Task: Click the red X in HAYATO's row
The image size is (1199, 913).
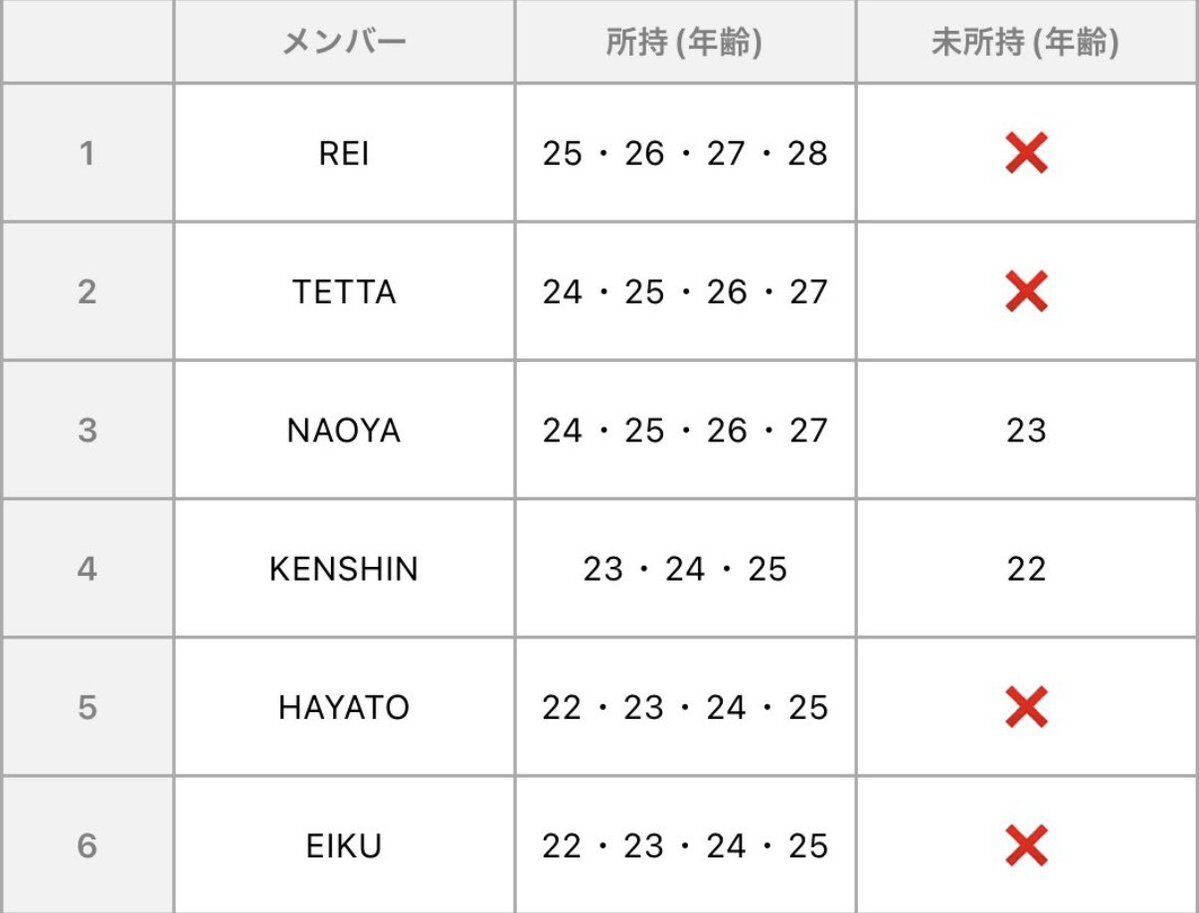Action: 1026,708
